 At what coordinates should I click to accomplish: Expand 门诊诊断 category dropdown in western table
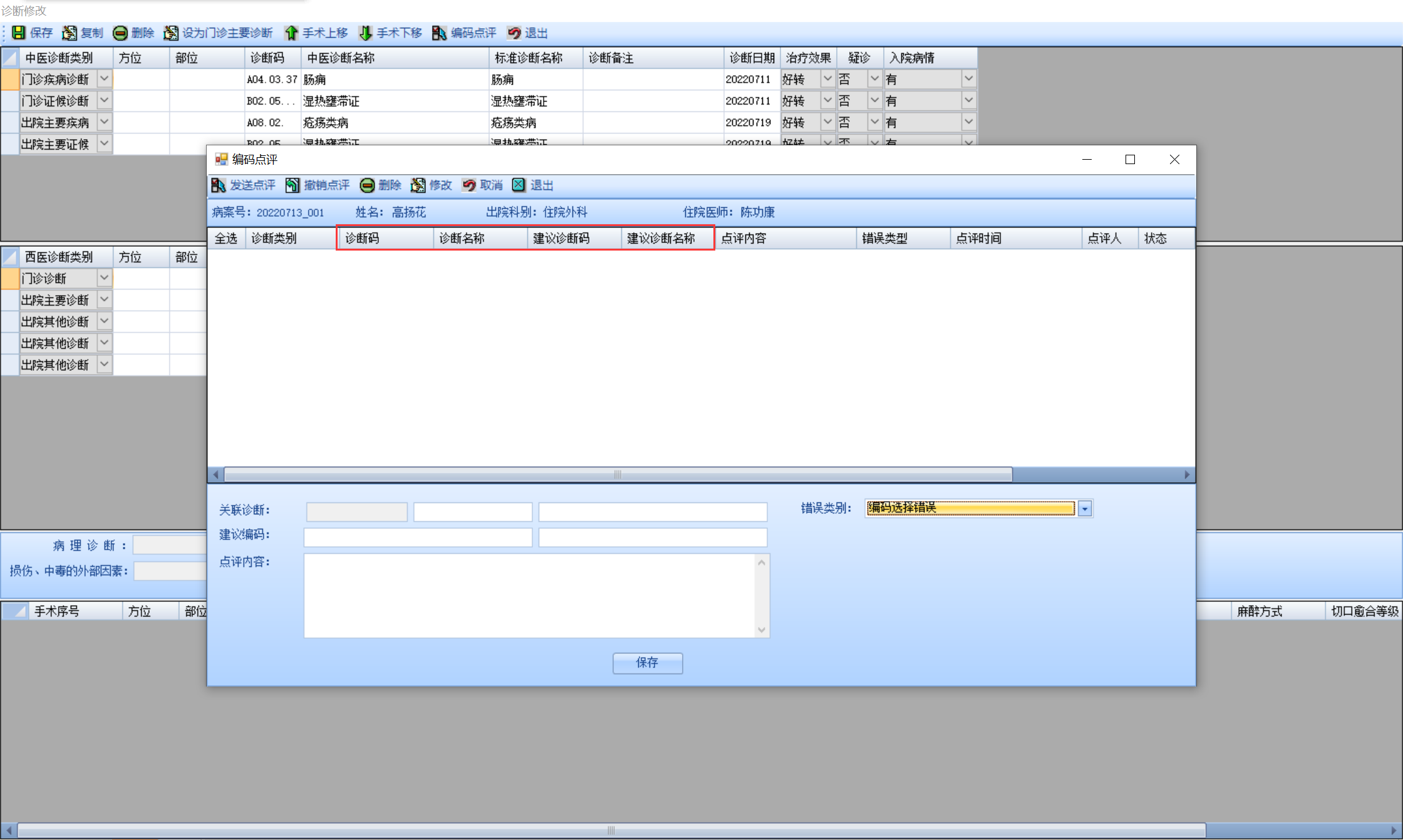click(104, 277)
